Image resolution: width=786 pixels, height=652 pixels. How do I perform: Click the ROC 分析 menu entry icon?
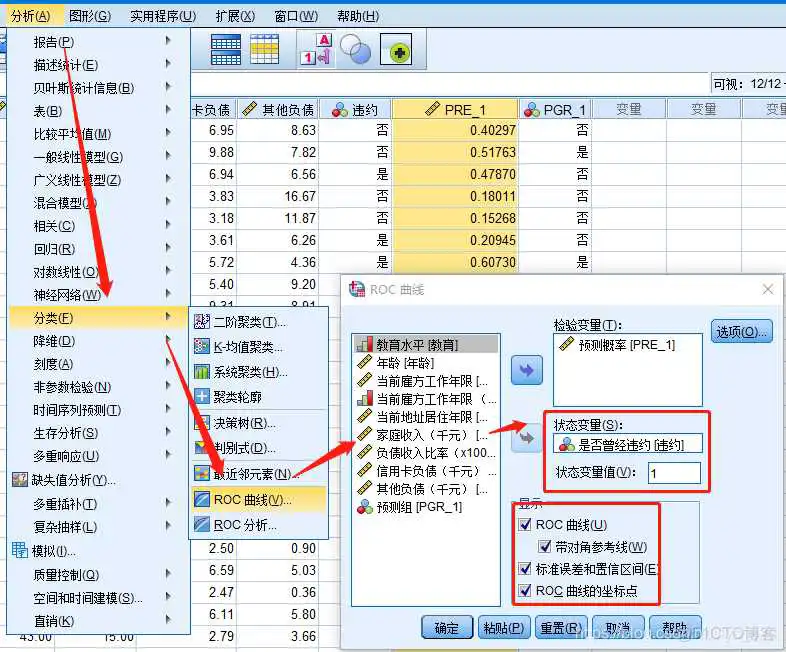[202, 524]
